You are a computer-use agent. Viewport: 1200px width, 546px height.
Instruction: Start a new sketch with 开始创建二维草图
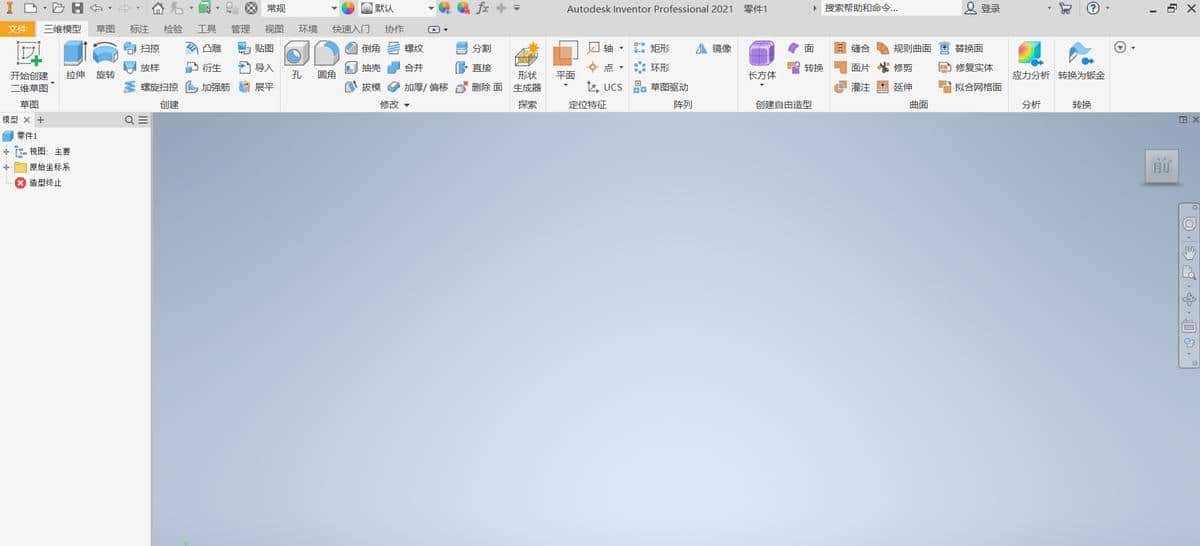(x=29, y=66)
